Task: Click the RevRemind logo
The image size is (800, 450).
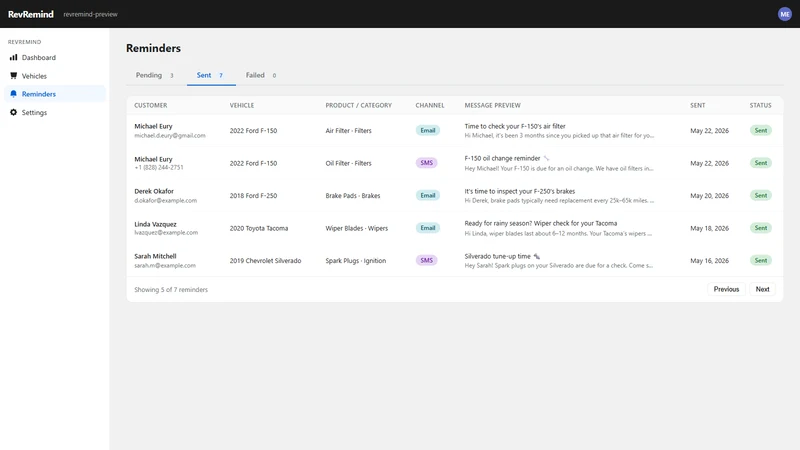Action: pyautogui.click(x=31, y=14)
